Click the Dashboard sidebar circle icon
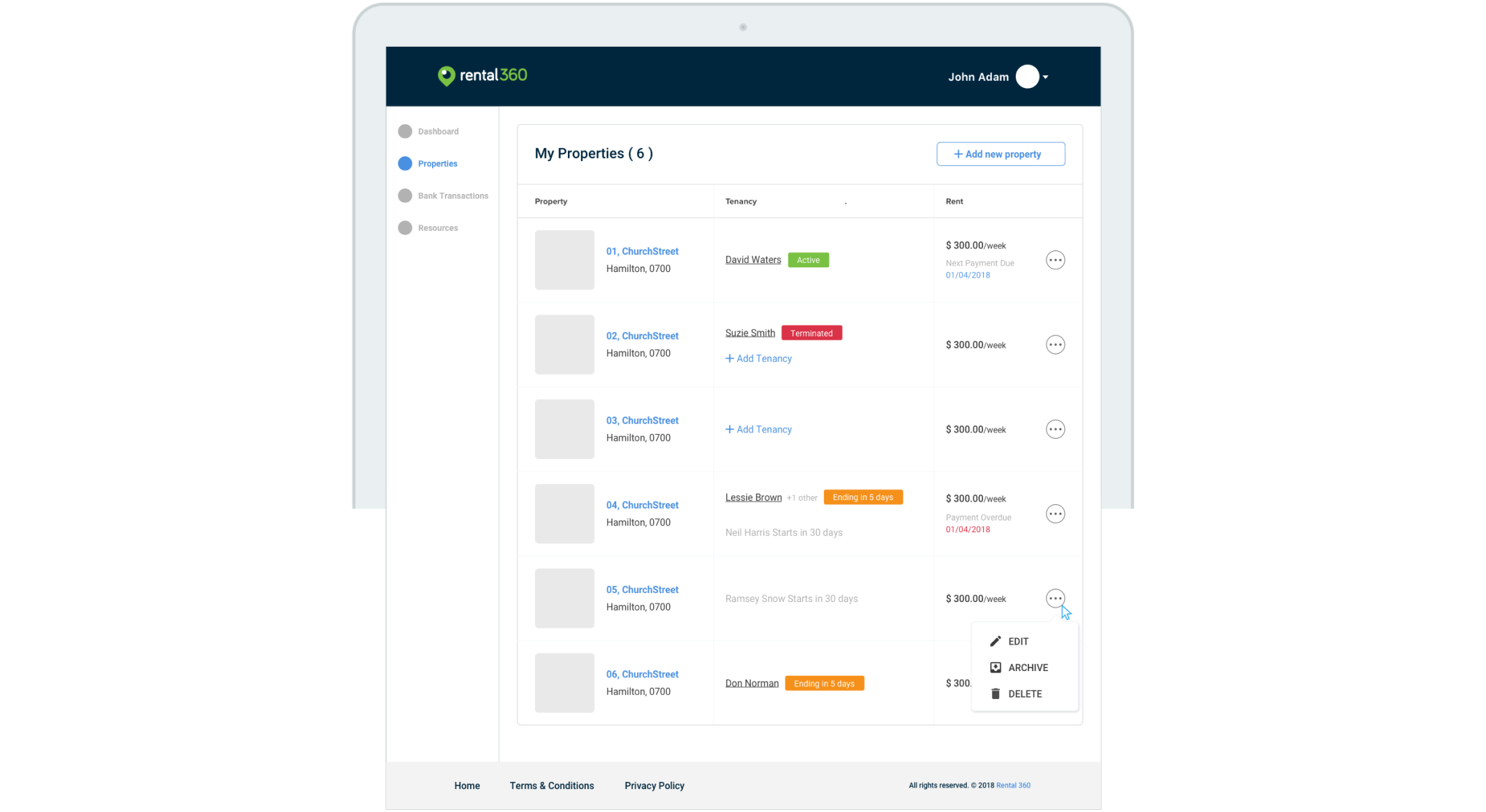 405,131
